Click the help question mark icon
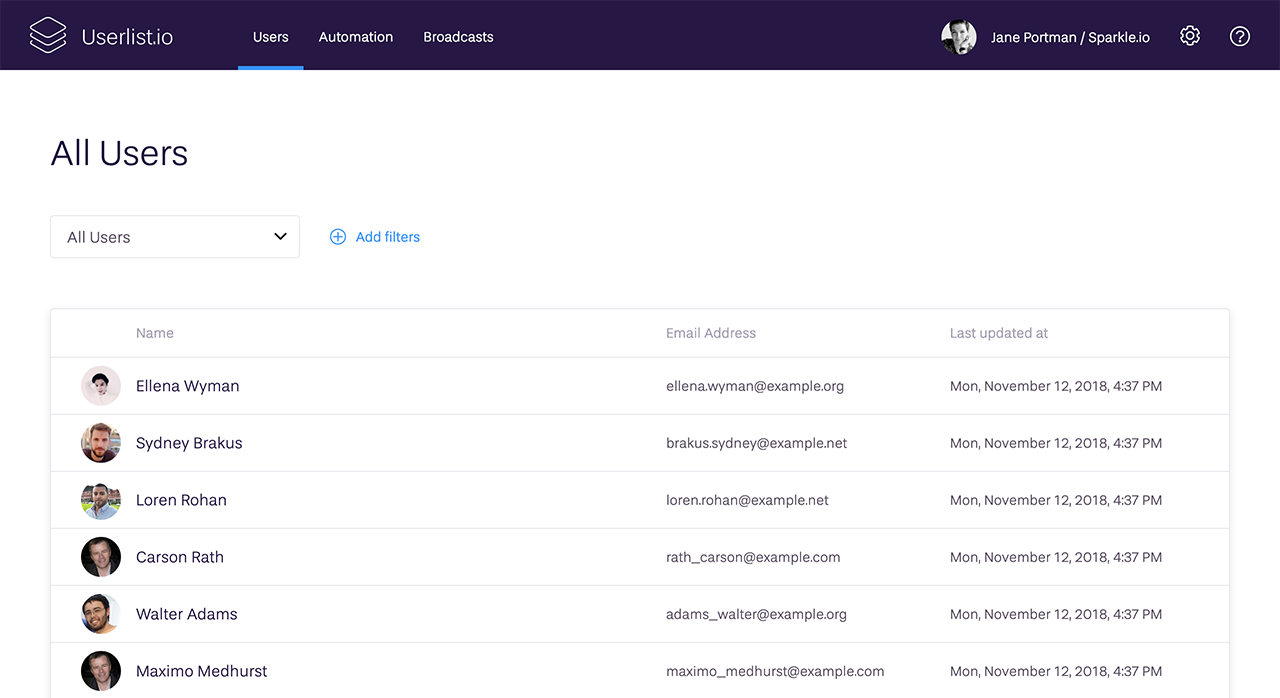This screenshot has width=1280, height=698. (1239, 36)
